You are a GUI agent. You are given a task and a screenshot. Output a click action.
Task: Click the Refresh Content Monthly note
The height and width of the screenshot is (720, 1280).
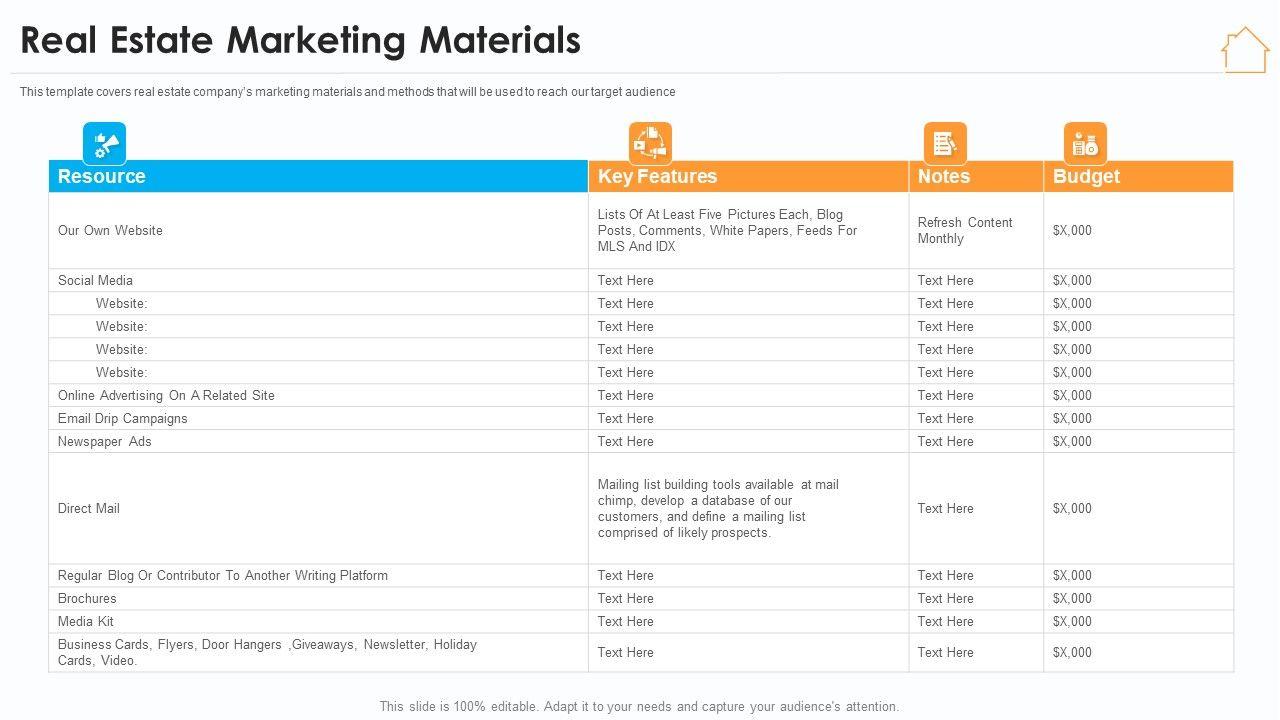click(x=965, y=230)
